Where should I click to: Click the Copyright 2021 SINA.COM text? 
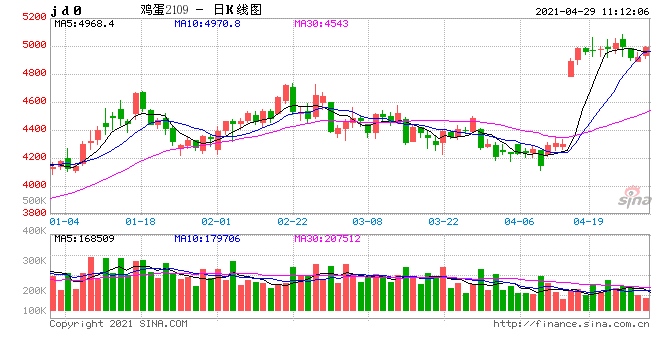pos(118,324)
